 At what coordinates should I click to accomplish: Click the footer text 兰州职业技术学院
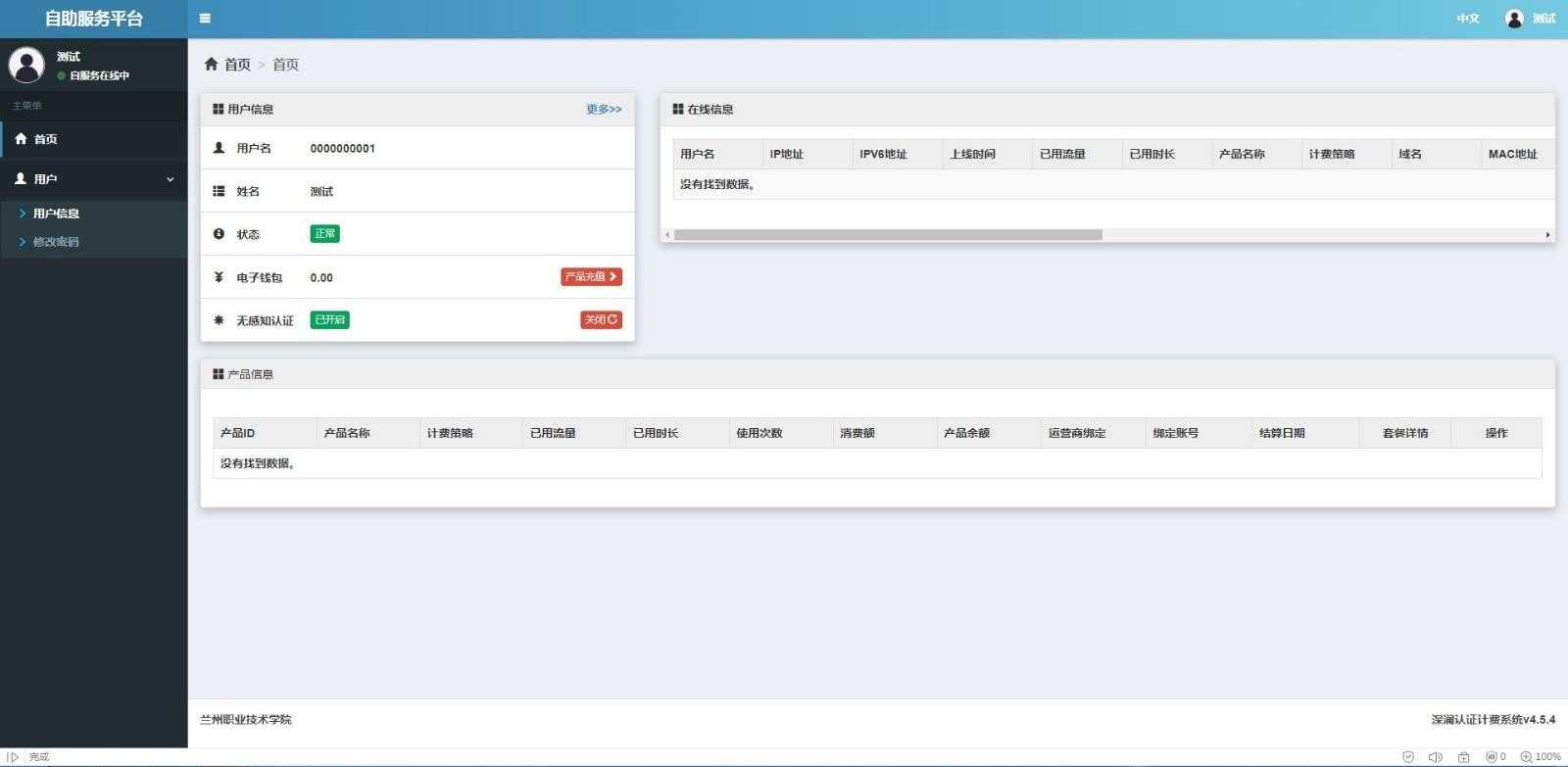point(246,720)
